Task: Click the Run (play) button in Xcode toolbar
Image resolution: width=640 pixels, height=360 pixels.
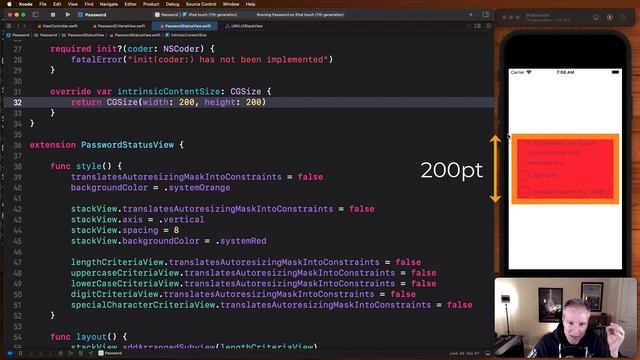Action: coord(68,15)
